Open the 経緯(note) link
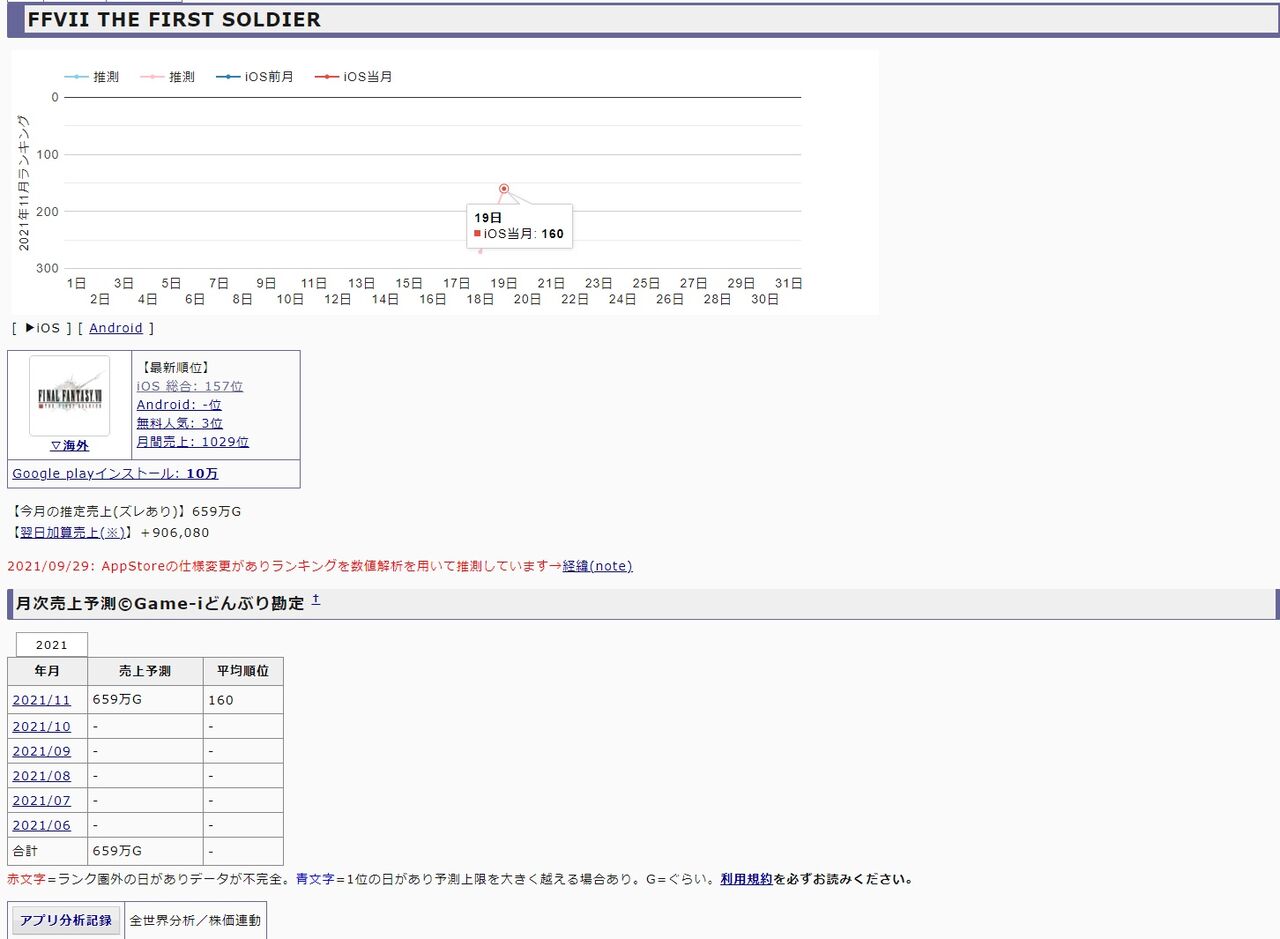Viewport: 1280px width, 939px height. [x=597, y=566]
